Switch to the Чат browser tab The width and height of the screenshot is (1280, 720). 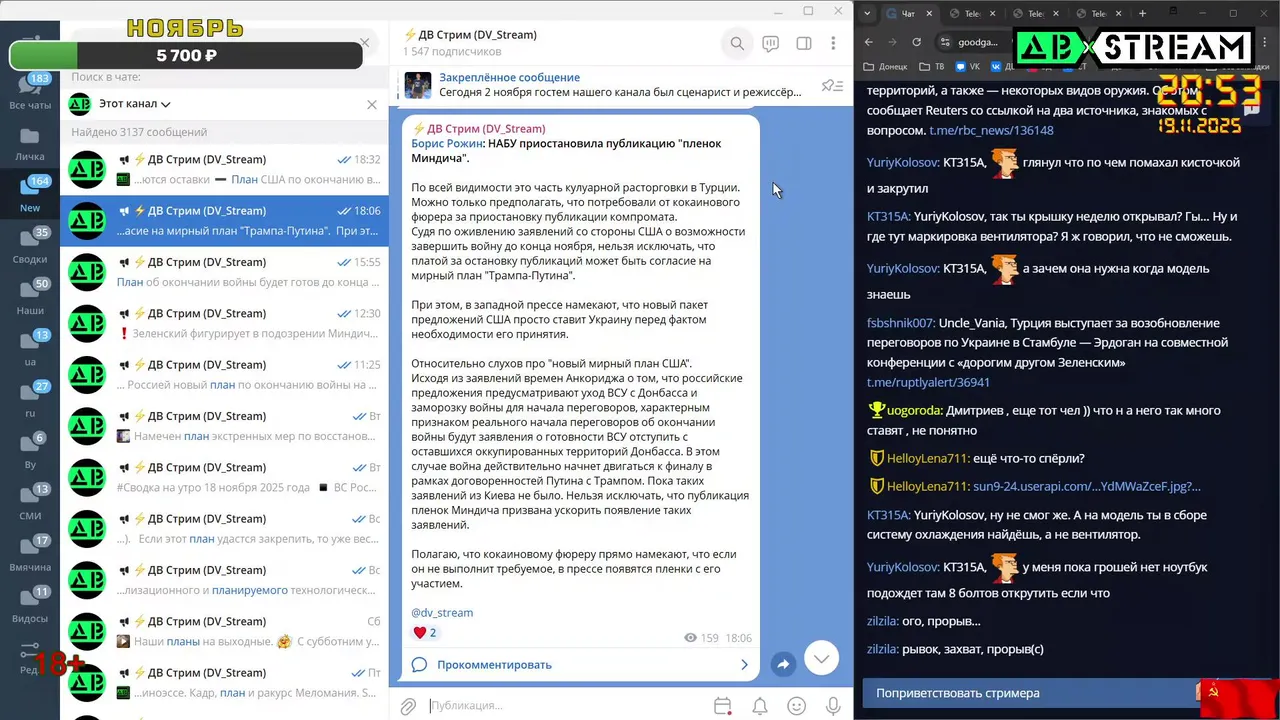click(908, 13)
